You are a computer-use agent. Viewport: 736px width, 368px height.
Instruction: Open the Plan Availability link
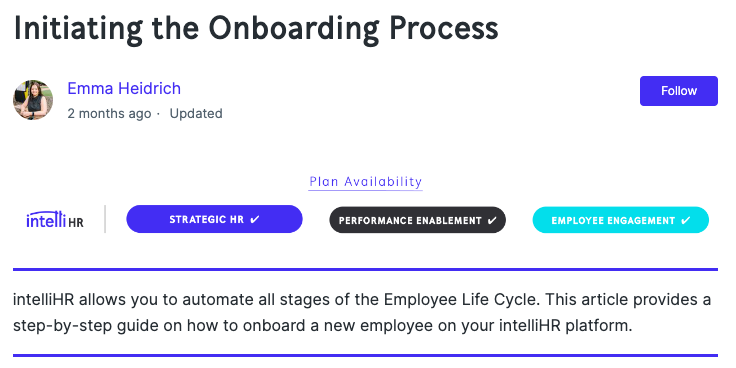point(366,182)
